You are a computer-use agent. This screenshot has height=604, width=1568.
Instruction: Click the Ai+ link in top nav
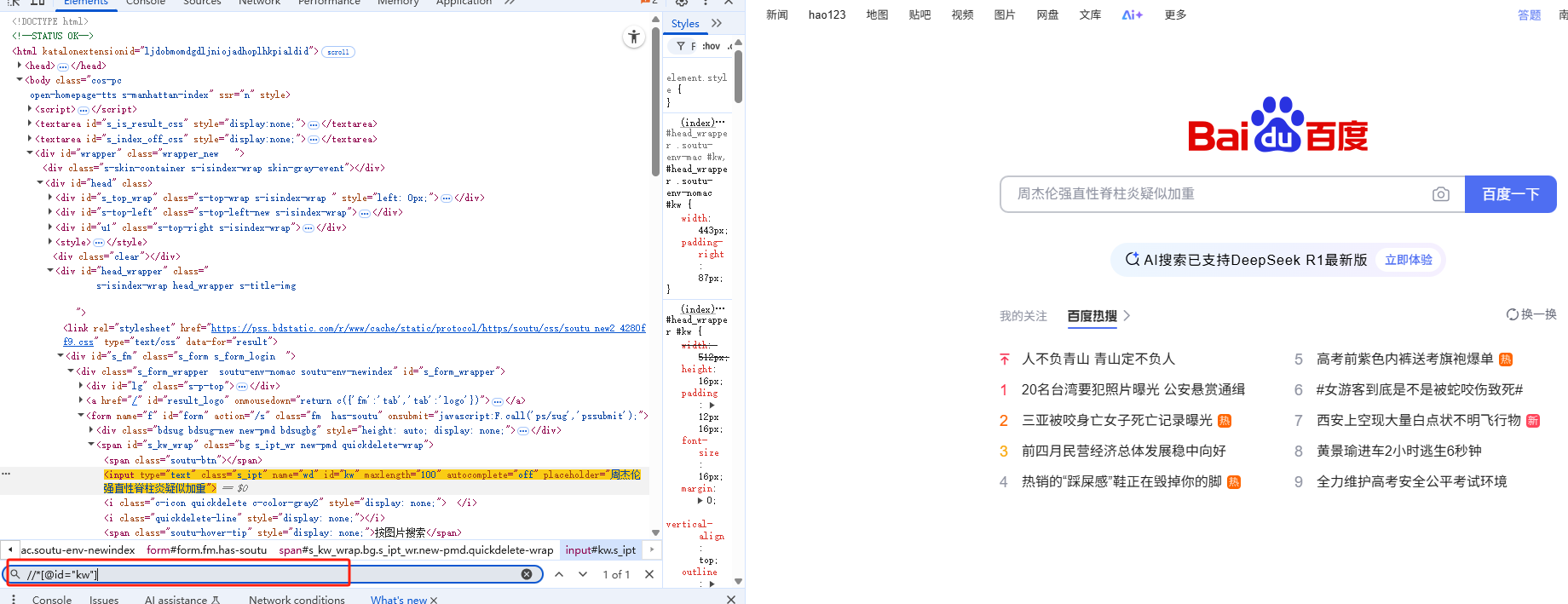point(1133,14)
